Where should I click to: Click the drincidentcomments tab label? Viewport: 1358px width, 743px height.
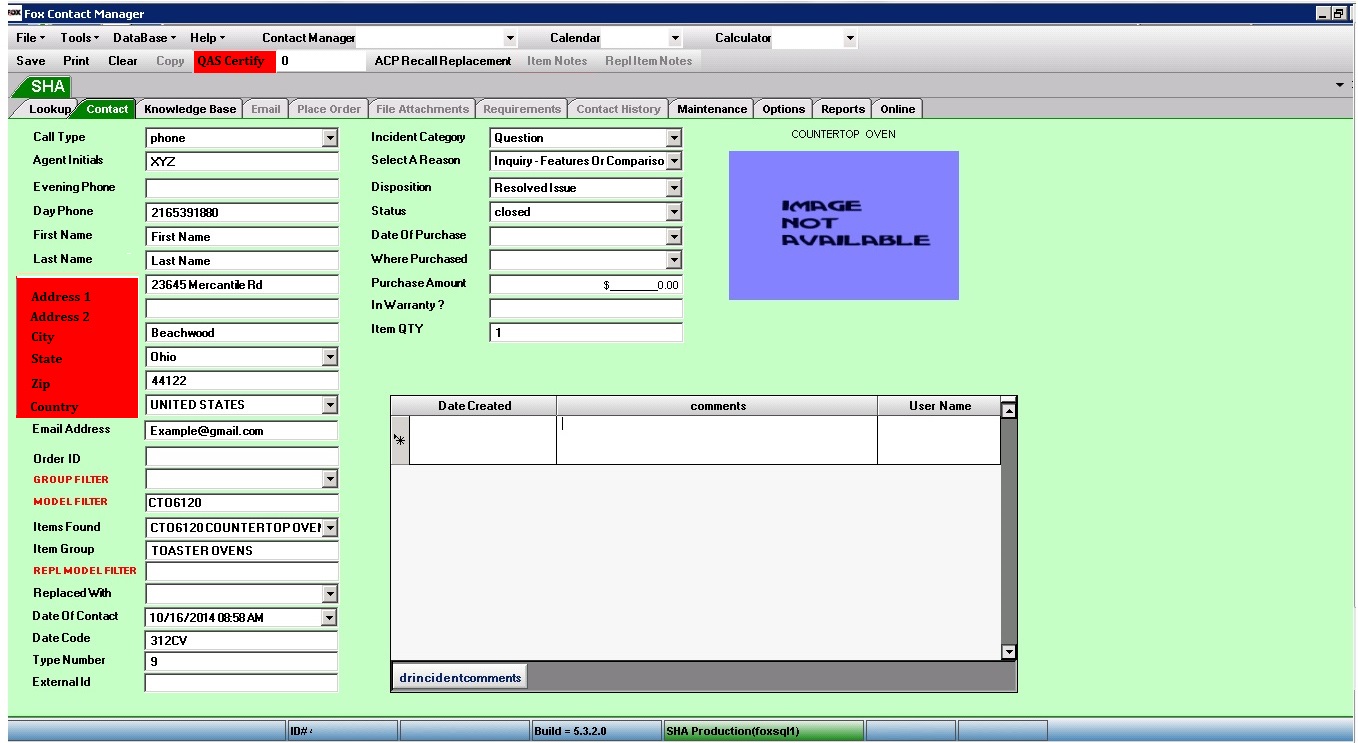[460, 678]
